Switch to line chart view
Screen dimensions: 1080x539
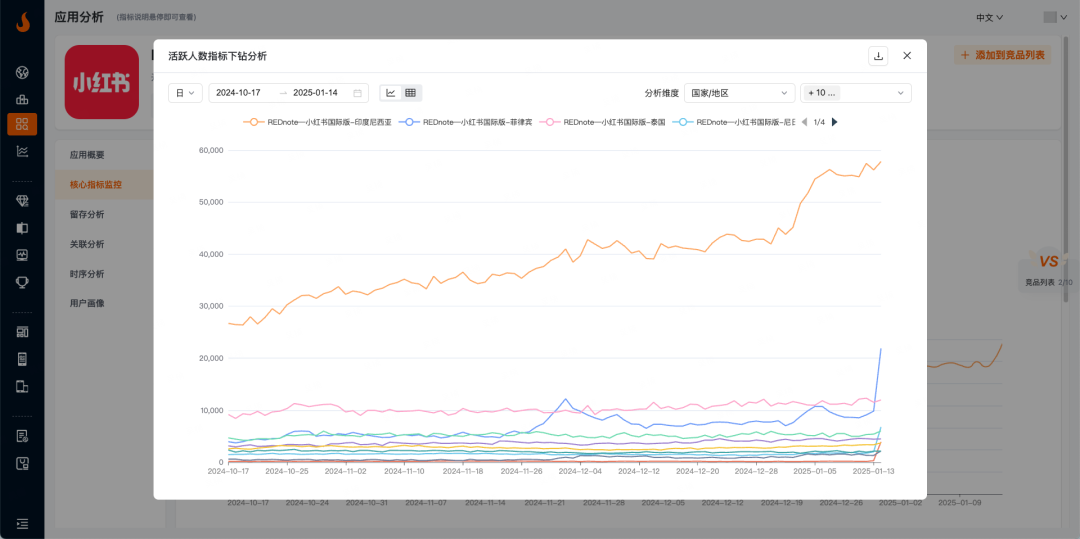pos(391,93)
